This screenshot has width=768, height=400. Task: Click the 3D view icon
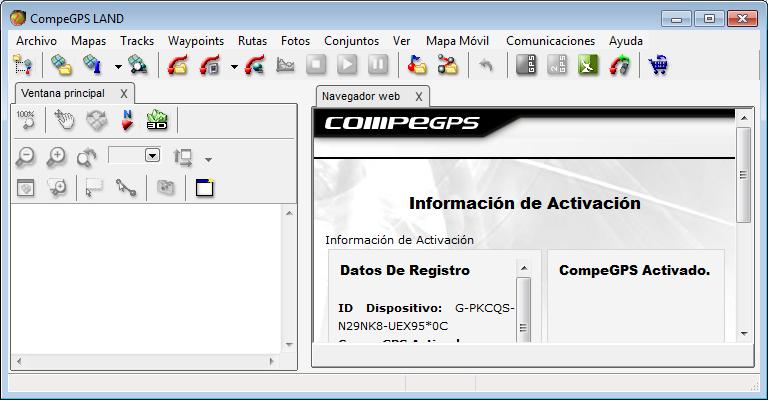click(x=157, y=121)
